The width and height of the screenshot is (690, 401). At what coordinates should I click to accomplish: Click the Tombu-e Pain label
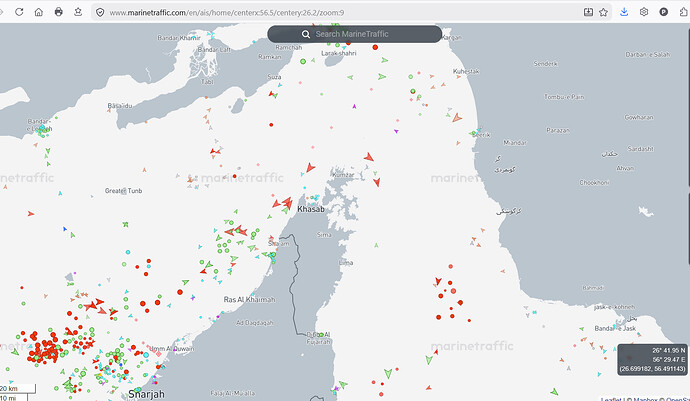pos(564,97)
